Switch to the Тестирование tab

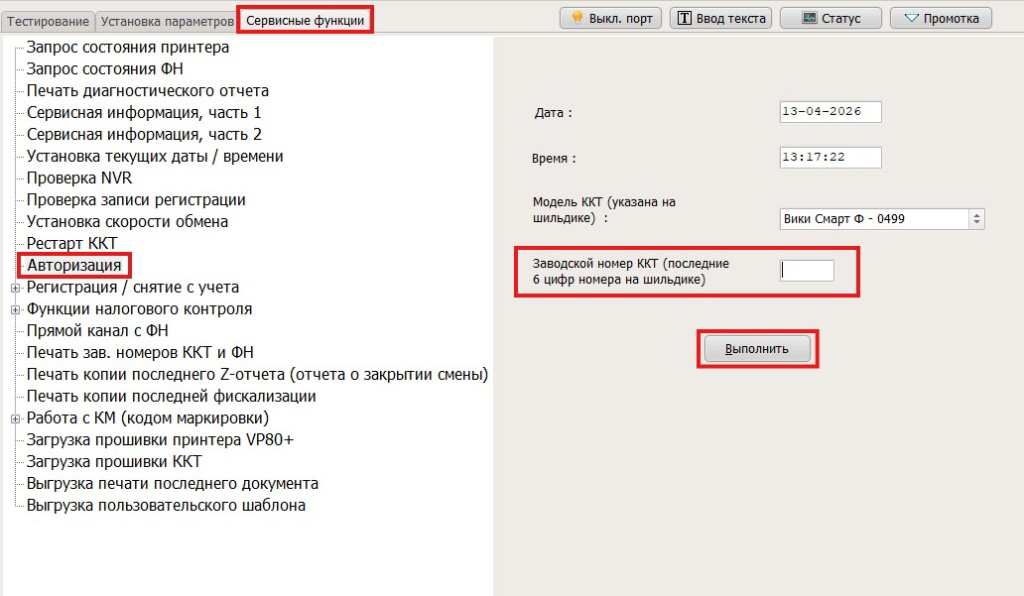coord(48,20)
